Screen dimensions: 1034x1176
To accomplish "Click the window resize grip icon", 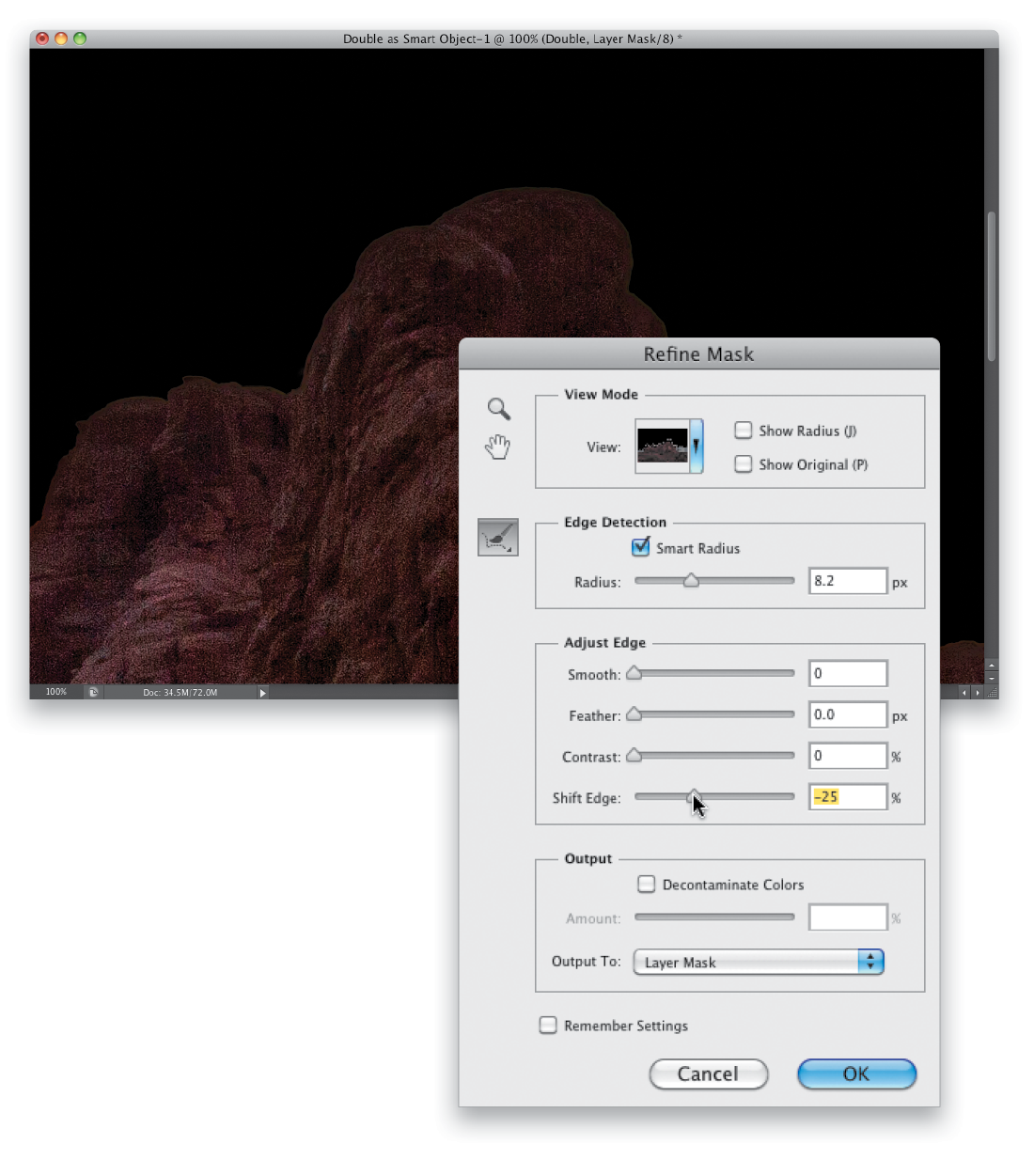I will click(991, 692).
